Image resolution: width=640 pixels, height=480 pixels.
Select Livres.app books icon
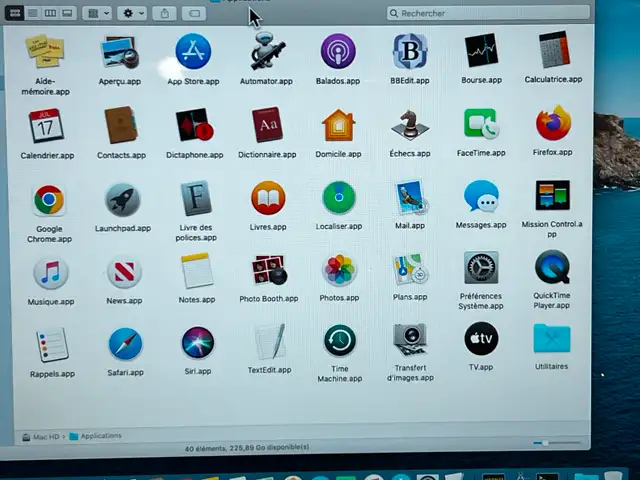click(x=268, y=198)
